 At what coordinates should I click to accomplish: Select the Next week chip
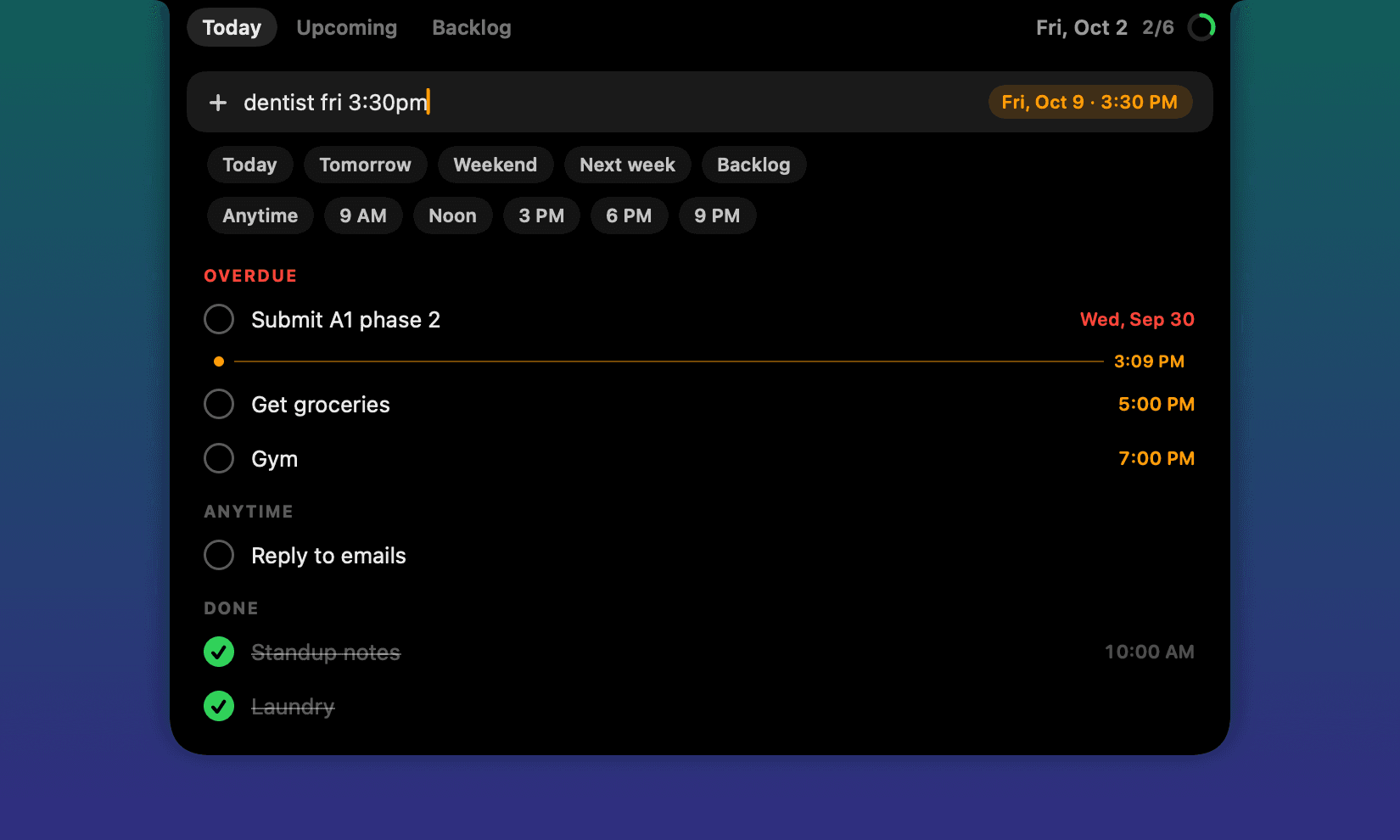click(x=627, y=165)
